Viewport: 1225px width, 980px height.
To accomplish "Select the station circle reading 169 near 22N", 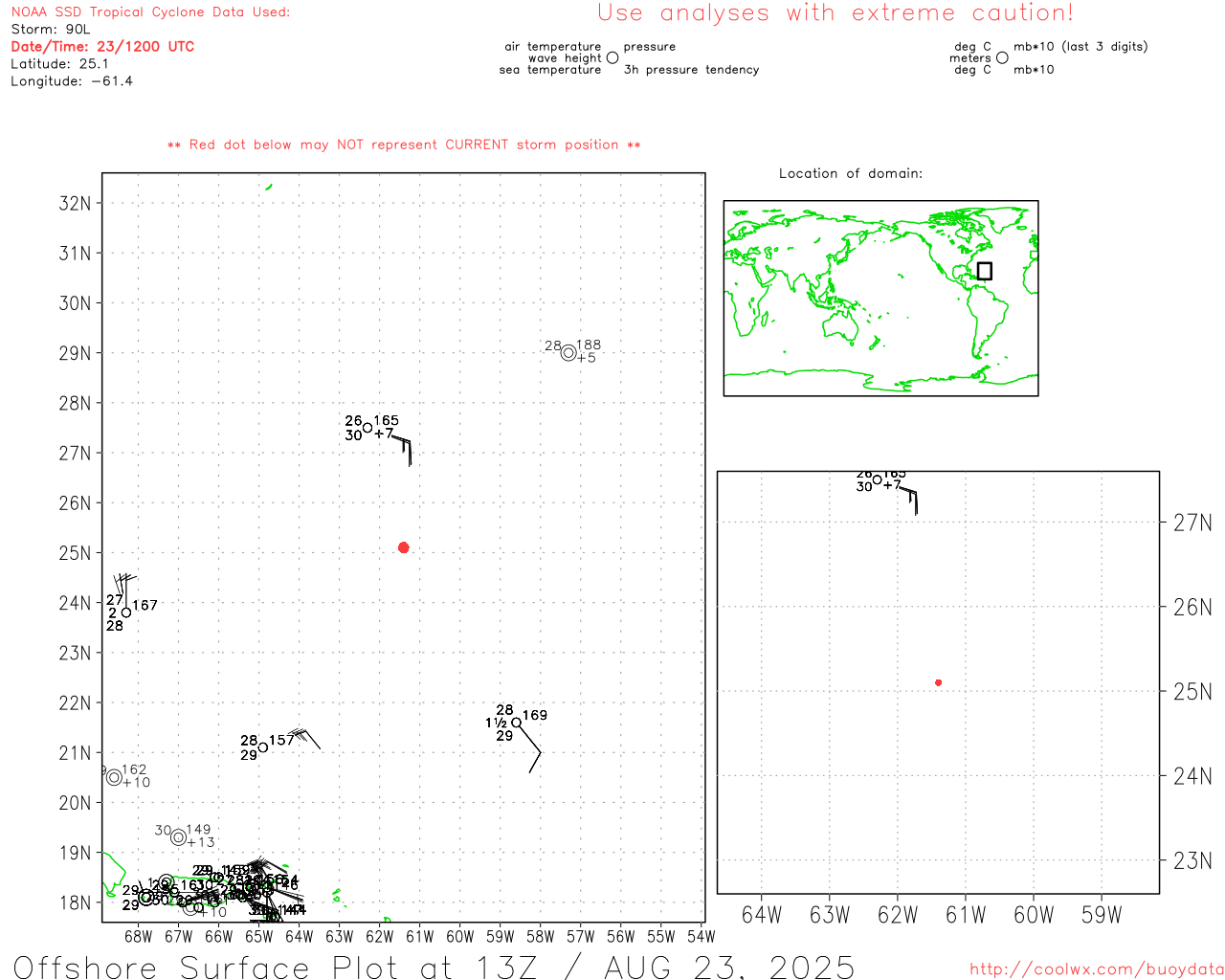I will click(x=517, y=723).
